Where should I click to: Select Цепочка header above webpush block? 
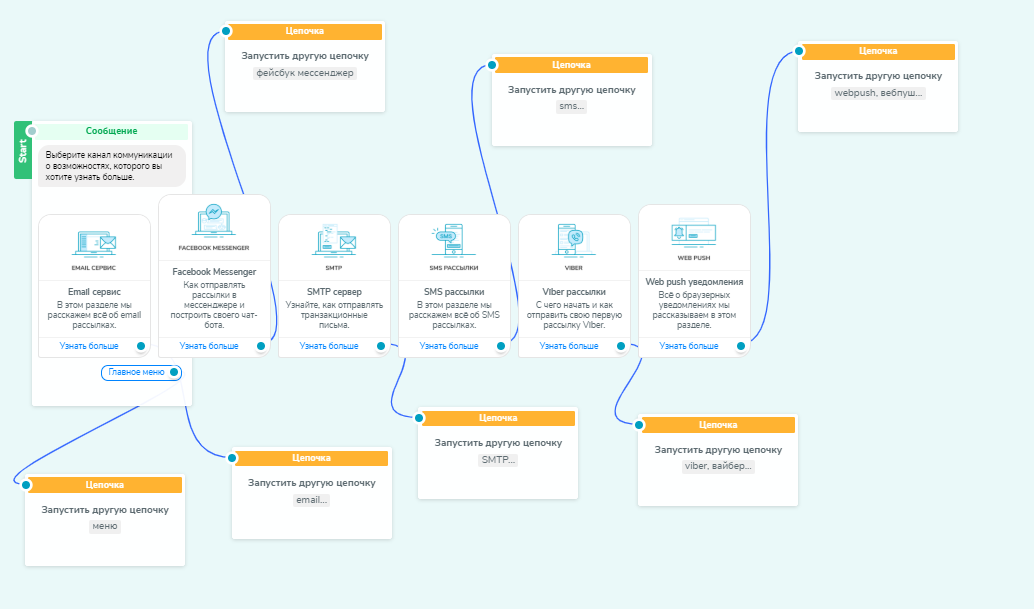coord(878,51)
